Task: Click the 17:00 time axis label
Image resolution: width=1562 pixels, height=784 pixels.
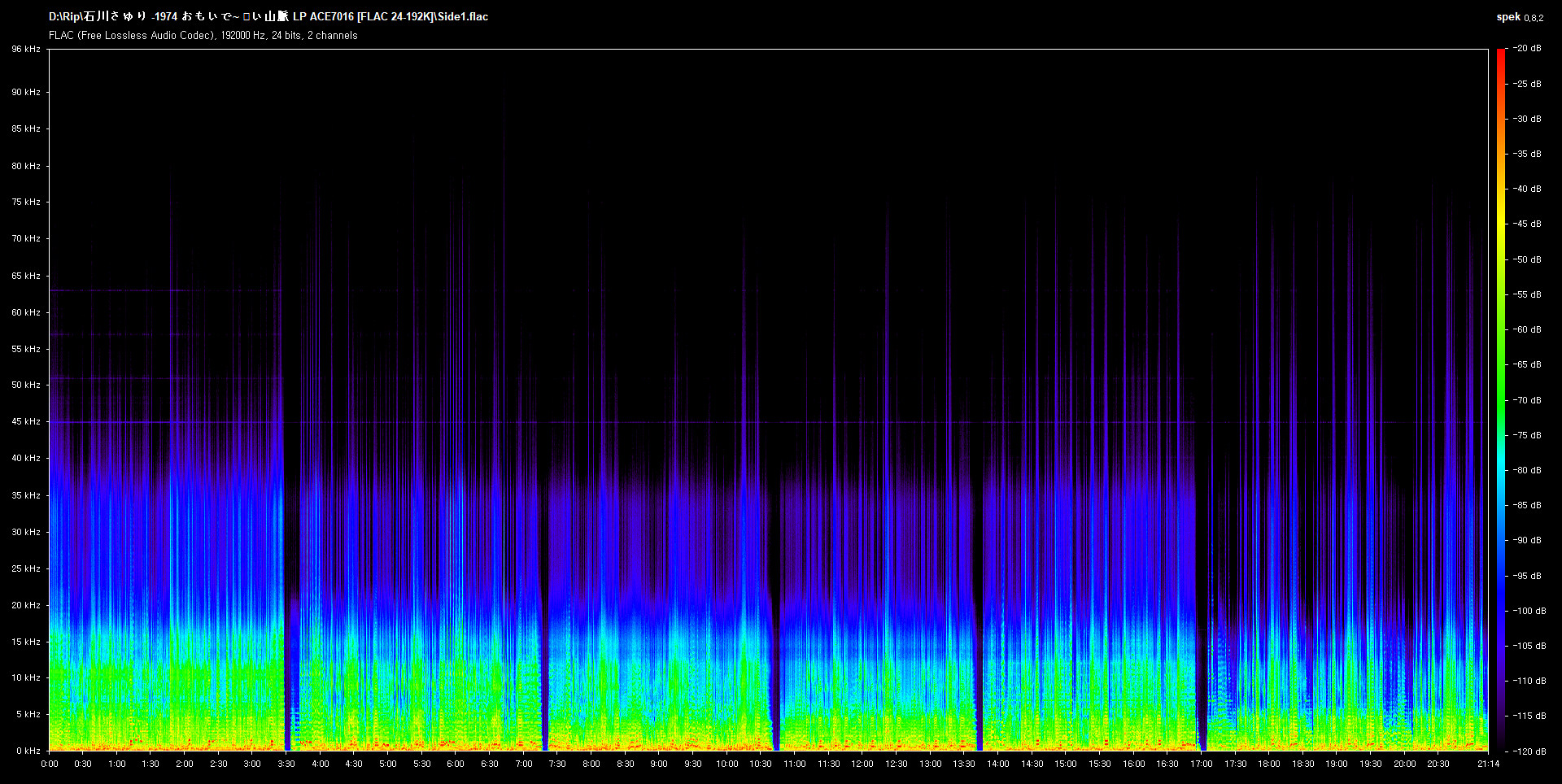Action: point(1202,764)
